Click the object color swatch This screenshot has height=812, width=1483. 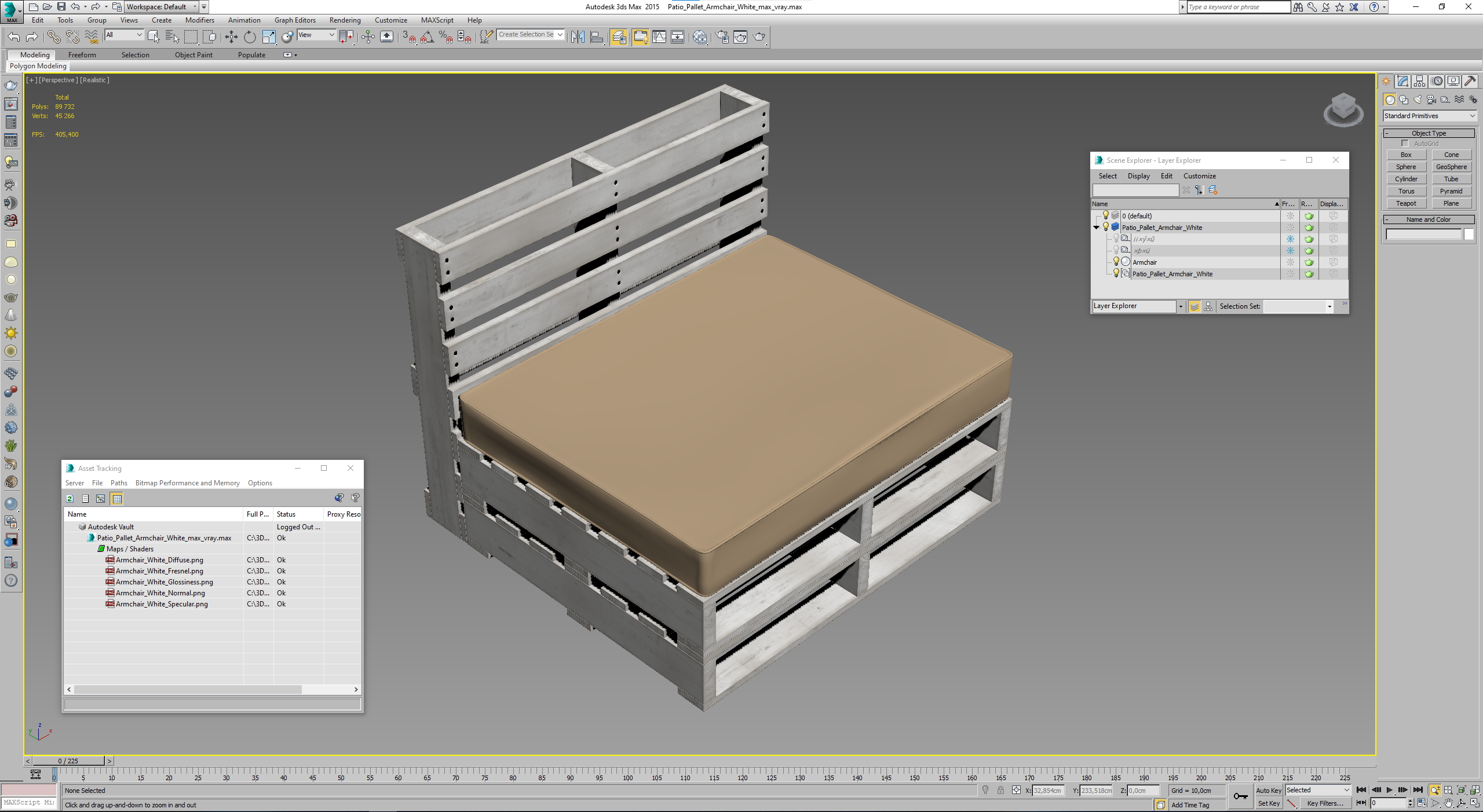point(1469,235)
